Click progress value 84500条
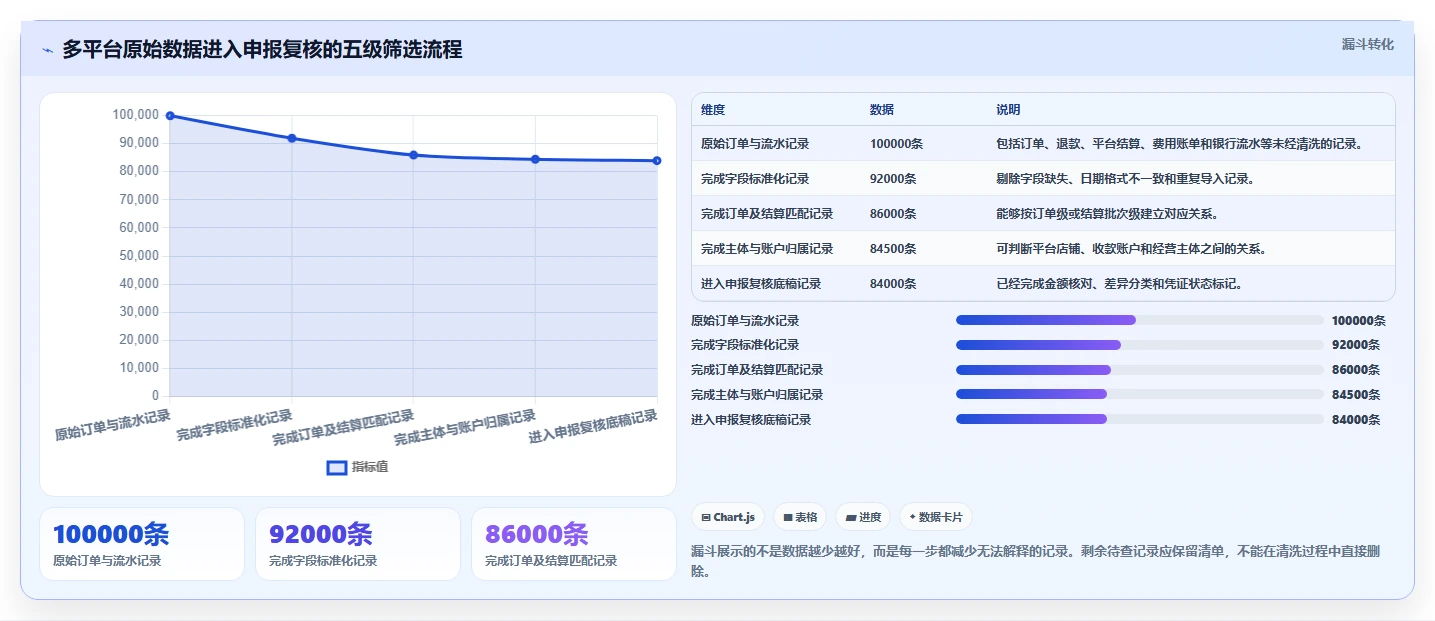The image size is (1435, 621). (x=1356, y=395)
